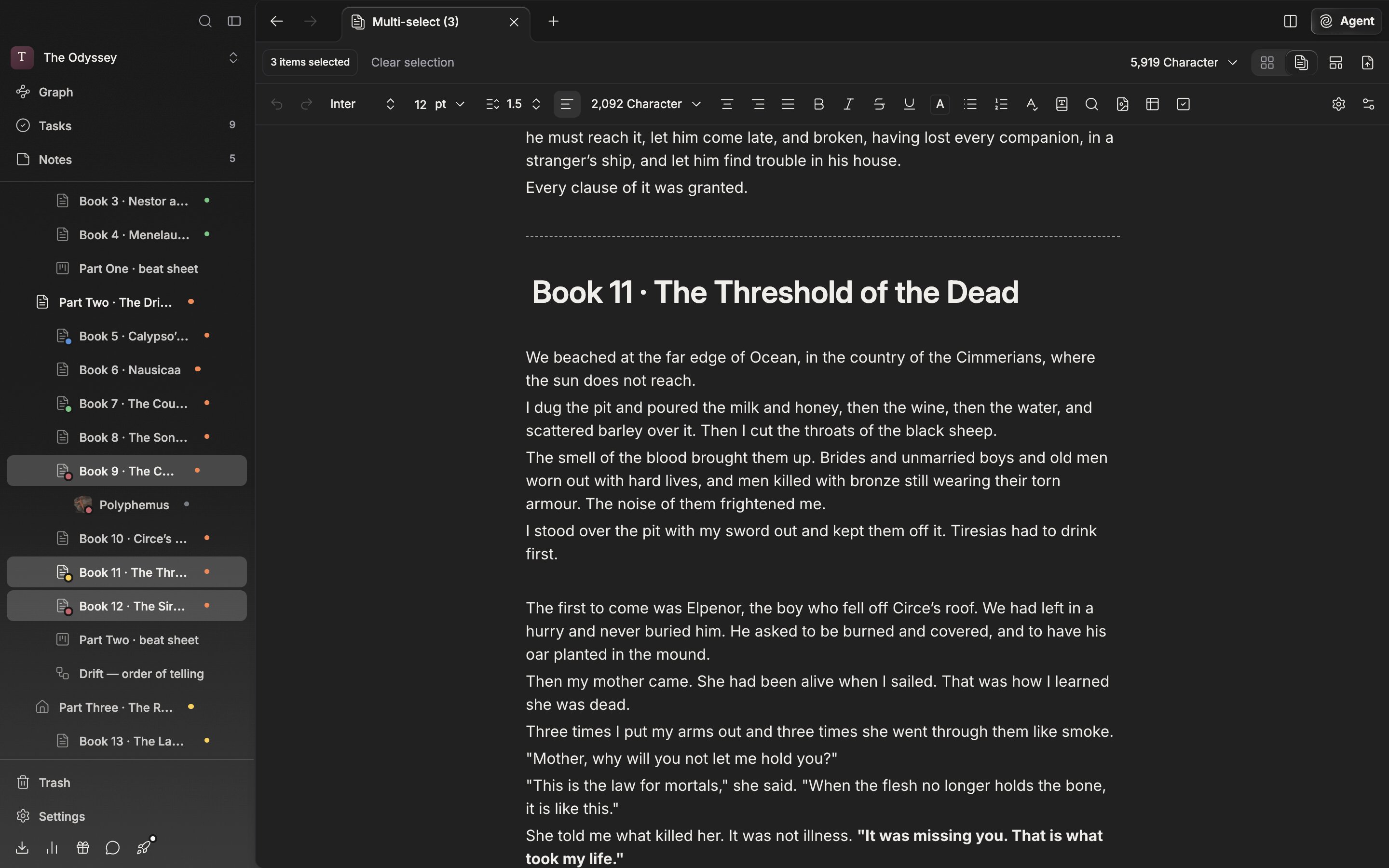This screenshot has width=1389, height=868.
Task: Click Book 6 · Nausicaa orange status dot
Action: tap(197, 369)
